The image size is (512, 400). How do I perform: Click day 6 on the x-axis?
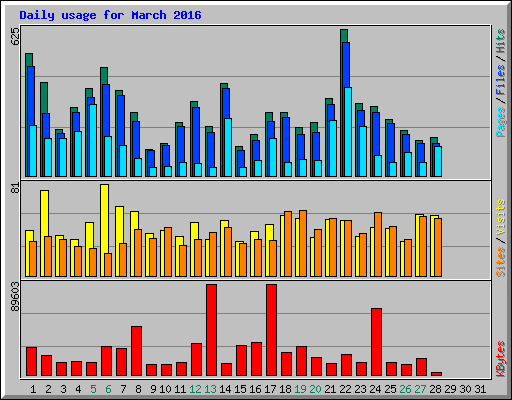[x=108, y=389]
